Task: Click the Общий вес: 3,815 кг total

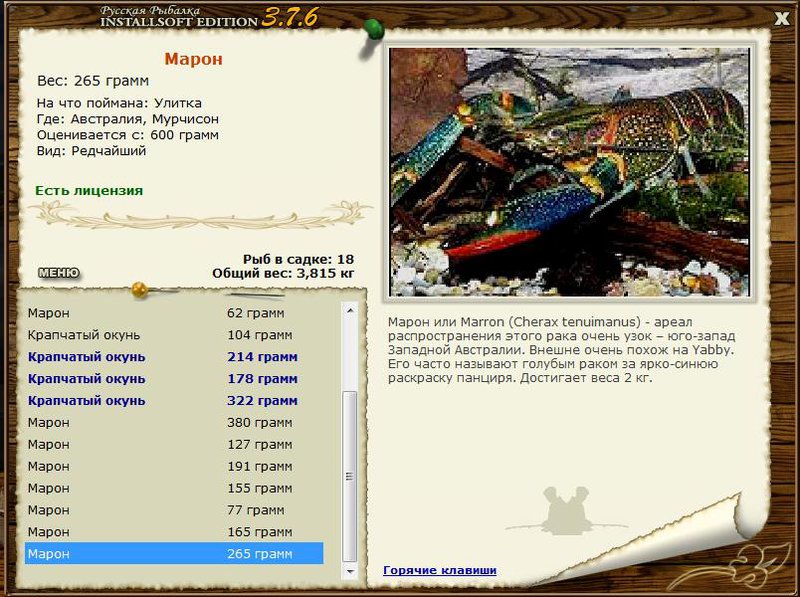Action: [x=283, y=273]
